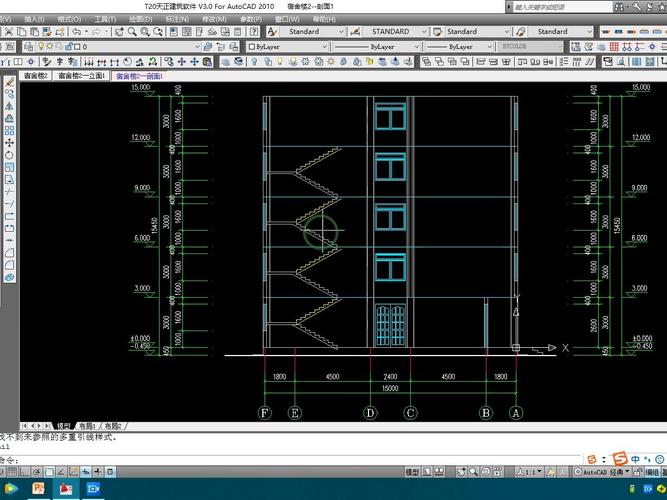Select the Rotate tool in the left toolbar

(9, 155)
